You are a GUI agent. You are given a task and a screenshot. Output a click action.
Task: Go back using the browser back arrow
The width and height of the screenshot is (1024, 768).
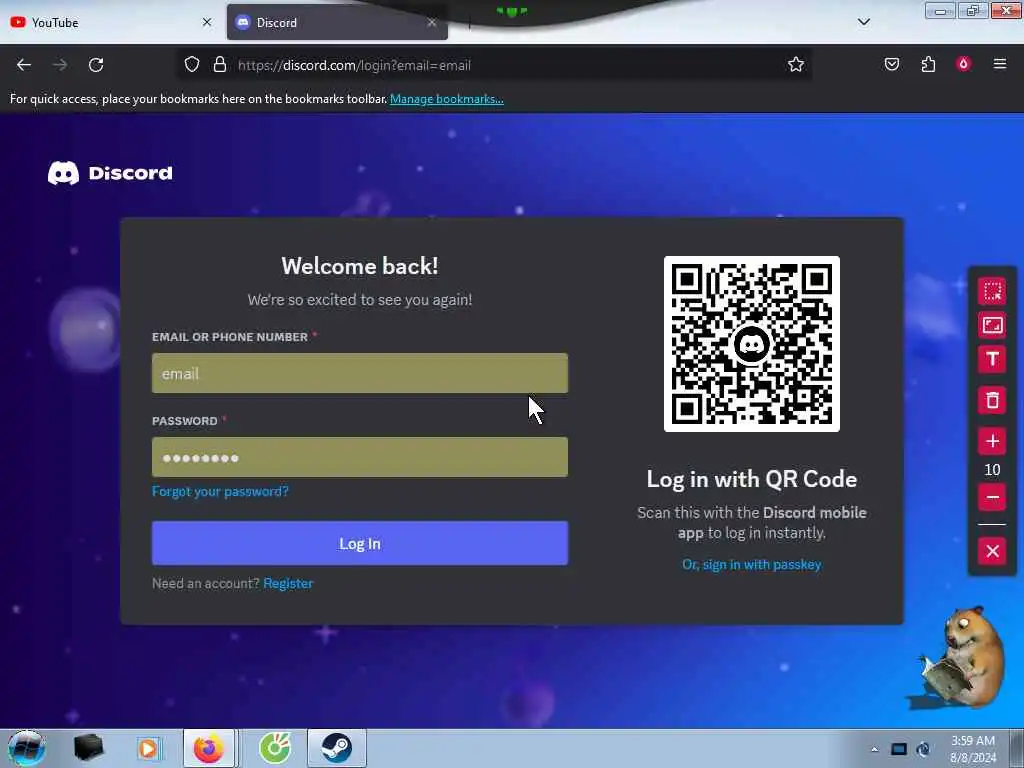[24, 65]
